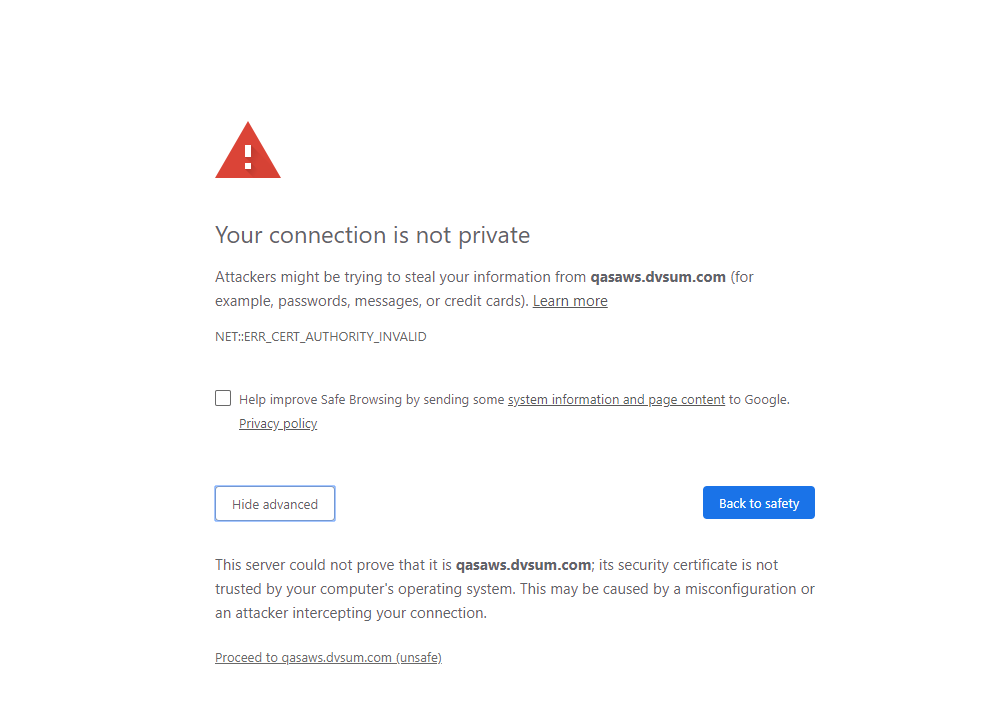The image size is (1008, 705).
Task: Proceed to qasaws.dvsum.com (unsafe) link
Action: (x=328, y=657)
